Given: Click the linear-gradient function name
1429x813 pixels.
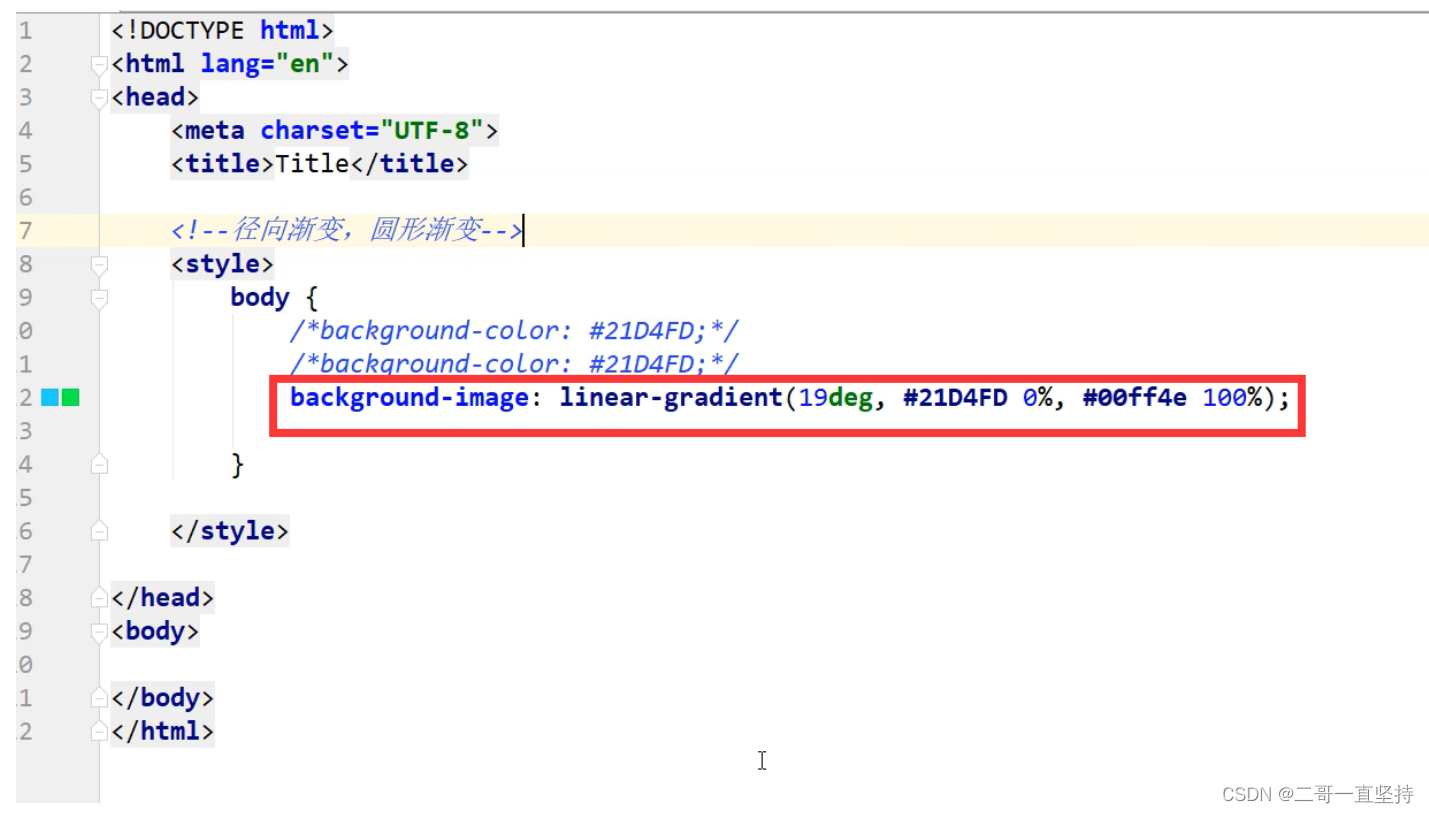Looking at the screenshot, I should [671, 397].
